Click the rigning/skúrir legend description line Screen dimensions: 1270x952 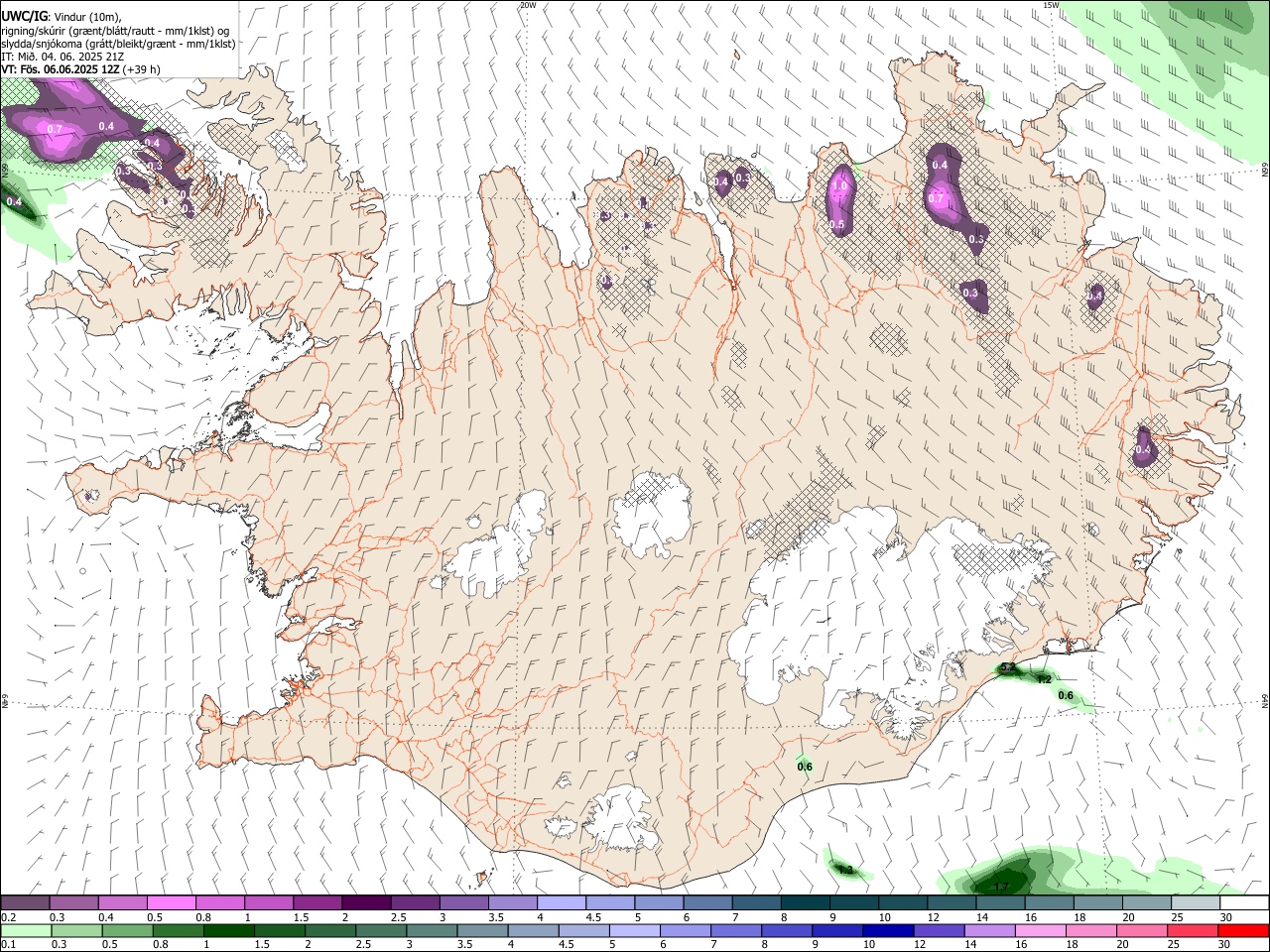(115, 30)
